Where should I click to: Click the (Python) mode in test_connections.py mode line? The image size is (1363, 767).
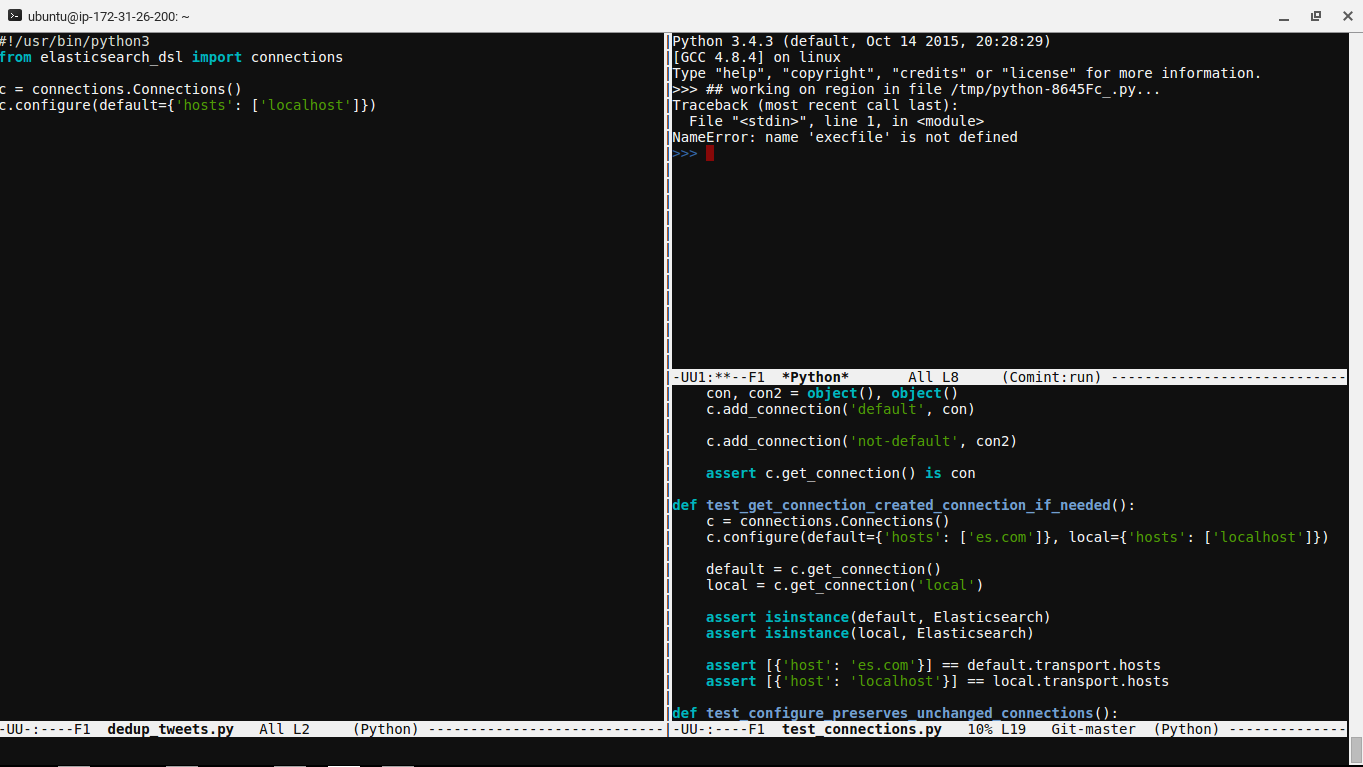coord(1186,729)
